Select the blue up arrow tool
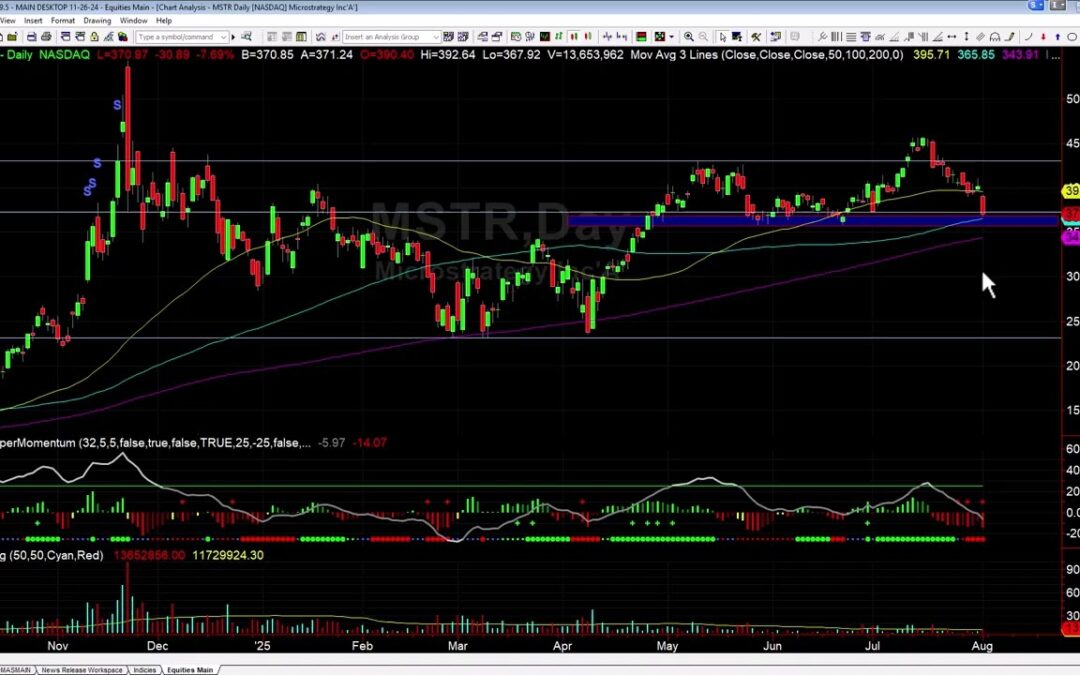The height and width of the screenshot is (675, 1080). [1057, 37]
